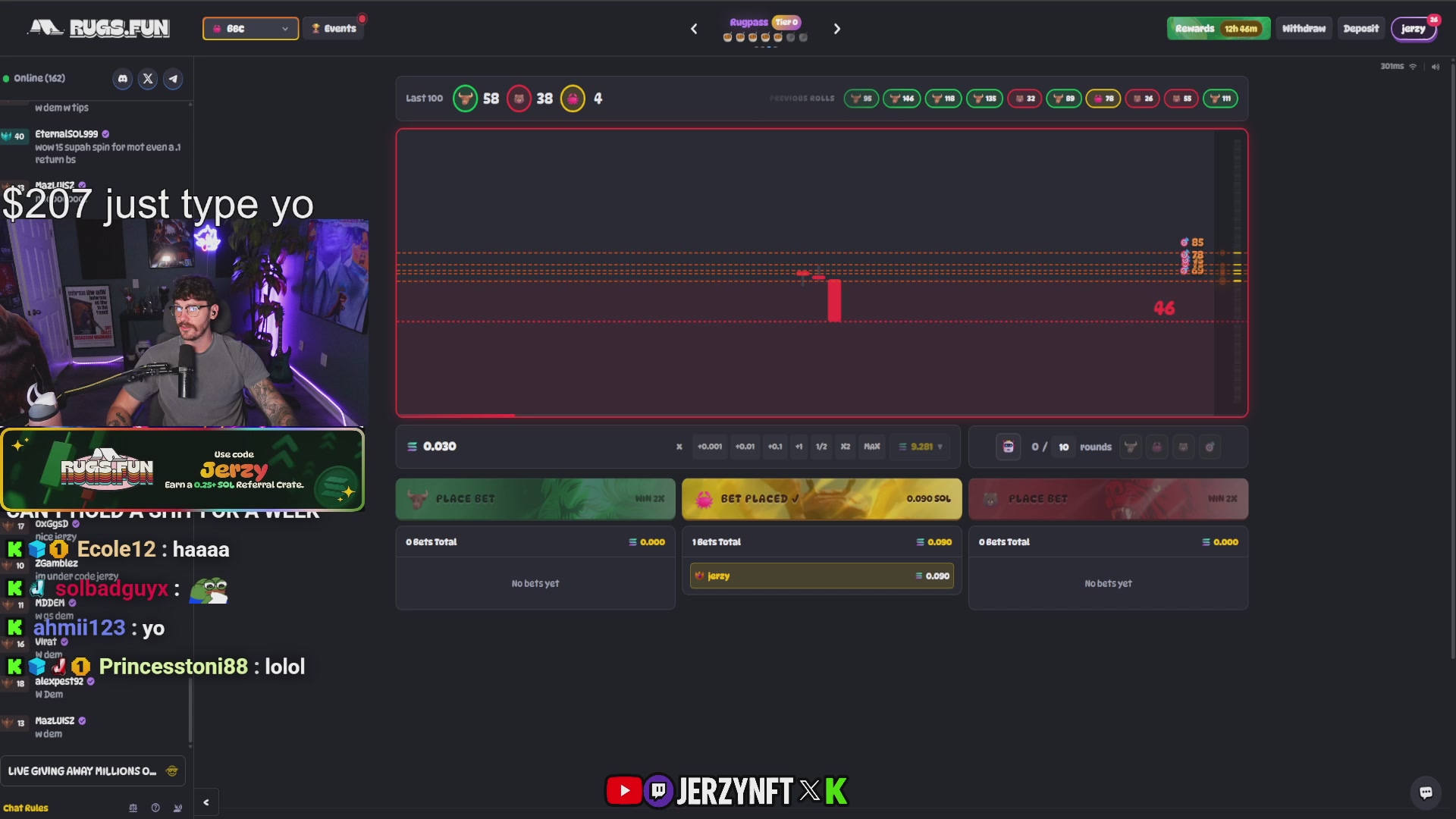Open the Telegram link icon
Screen dimensions: 1456x819
pos(173,79)
